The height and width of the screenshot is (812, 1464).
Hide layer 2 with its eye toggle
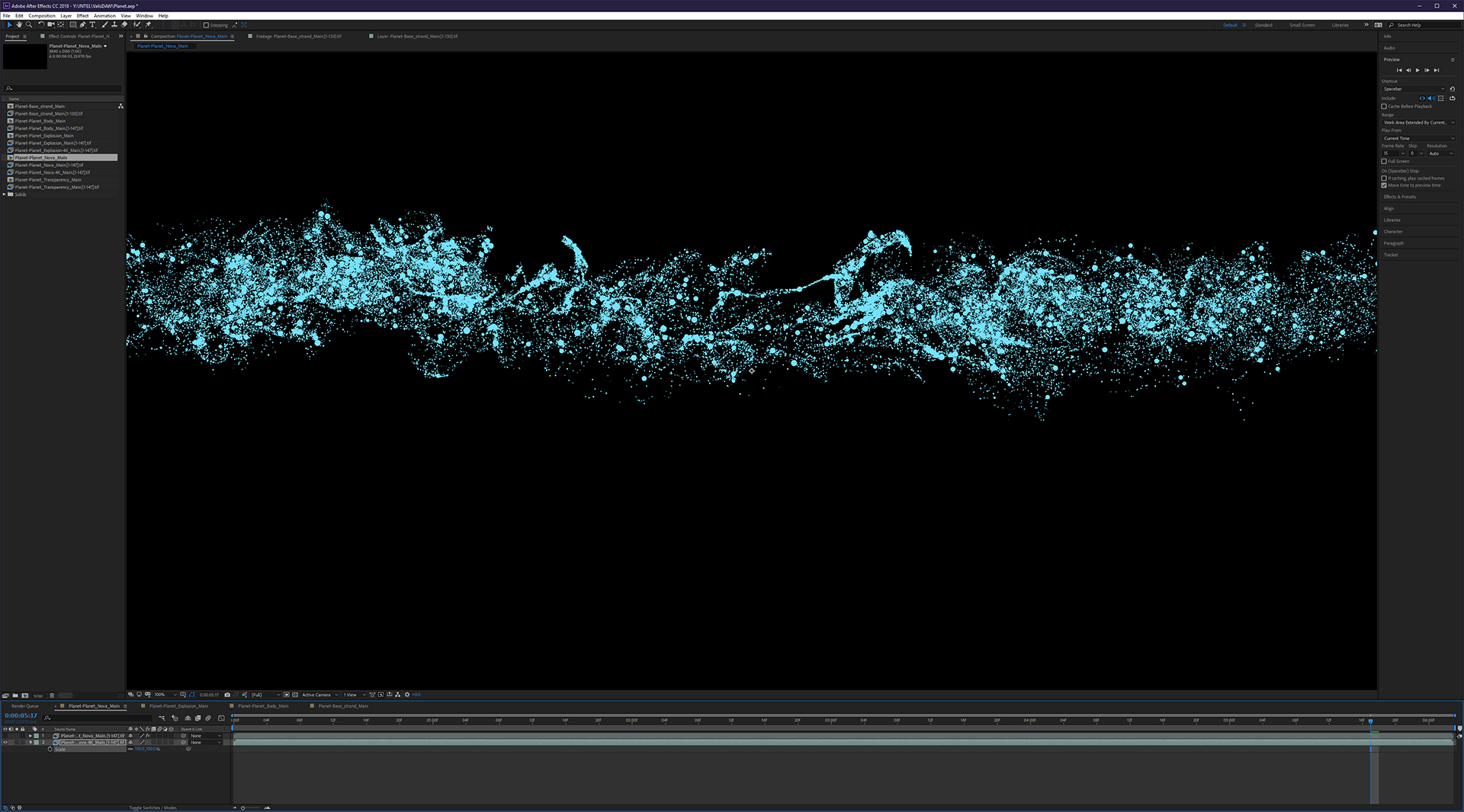click(5, 742)
